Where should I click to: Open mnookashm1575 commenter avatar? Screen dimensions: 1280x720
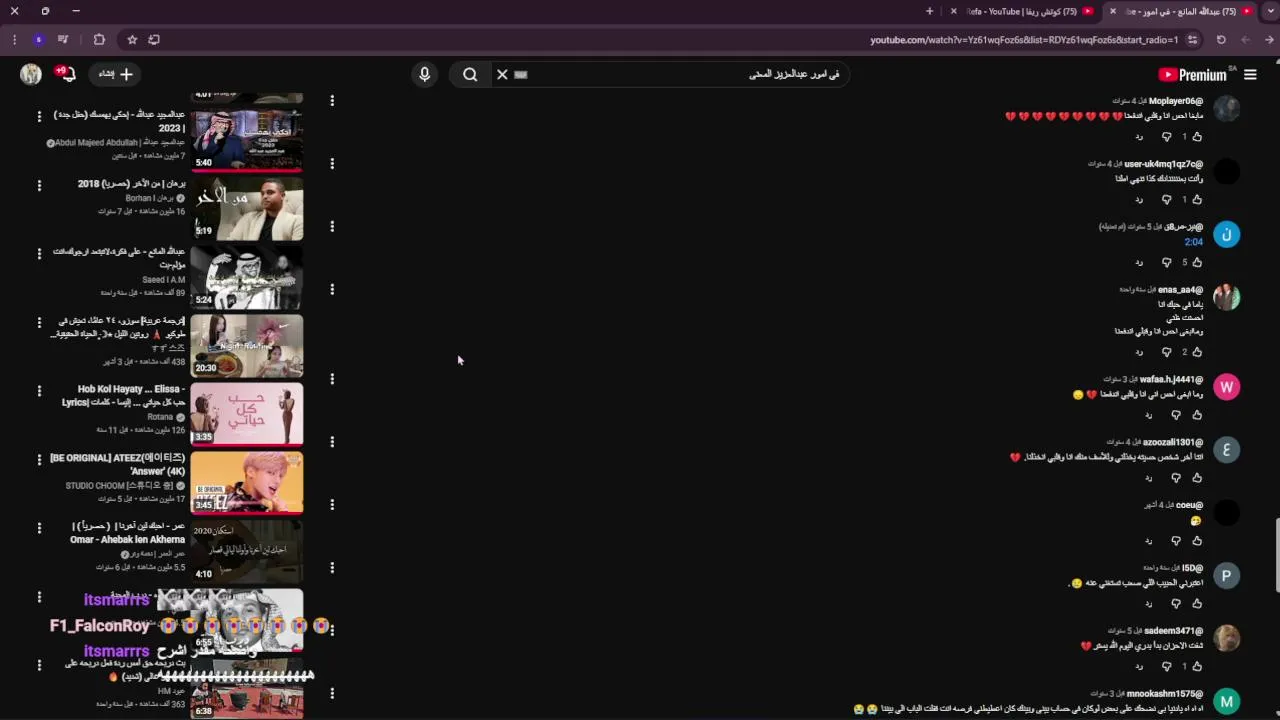[1226, 701]
